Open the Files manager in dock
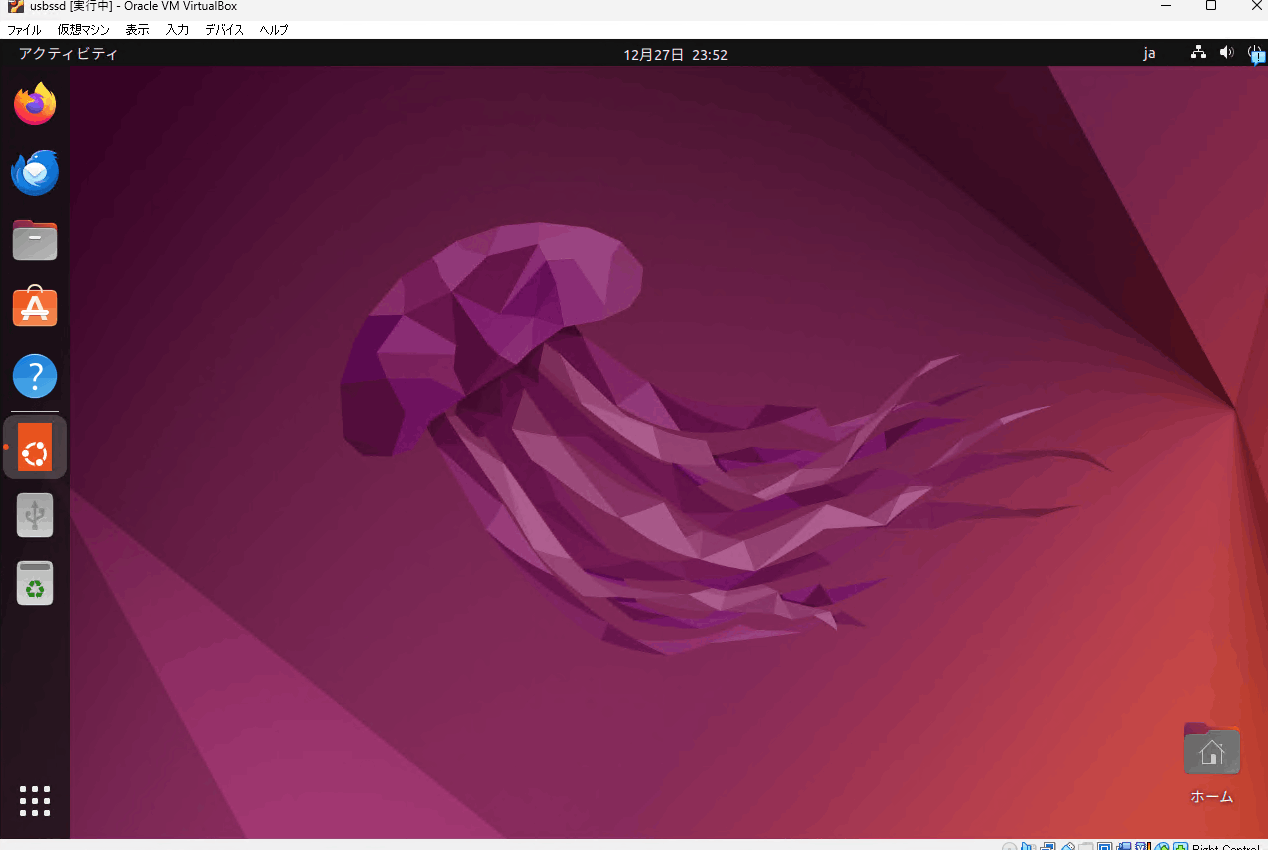Viewport: 1268px width, 850px height. 35,240
